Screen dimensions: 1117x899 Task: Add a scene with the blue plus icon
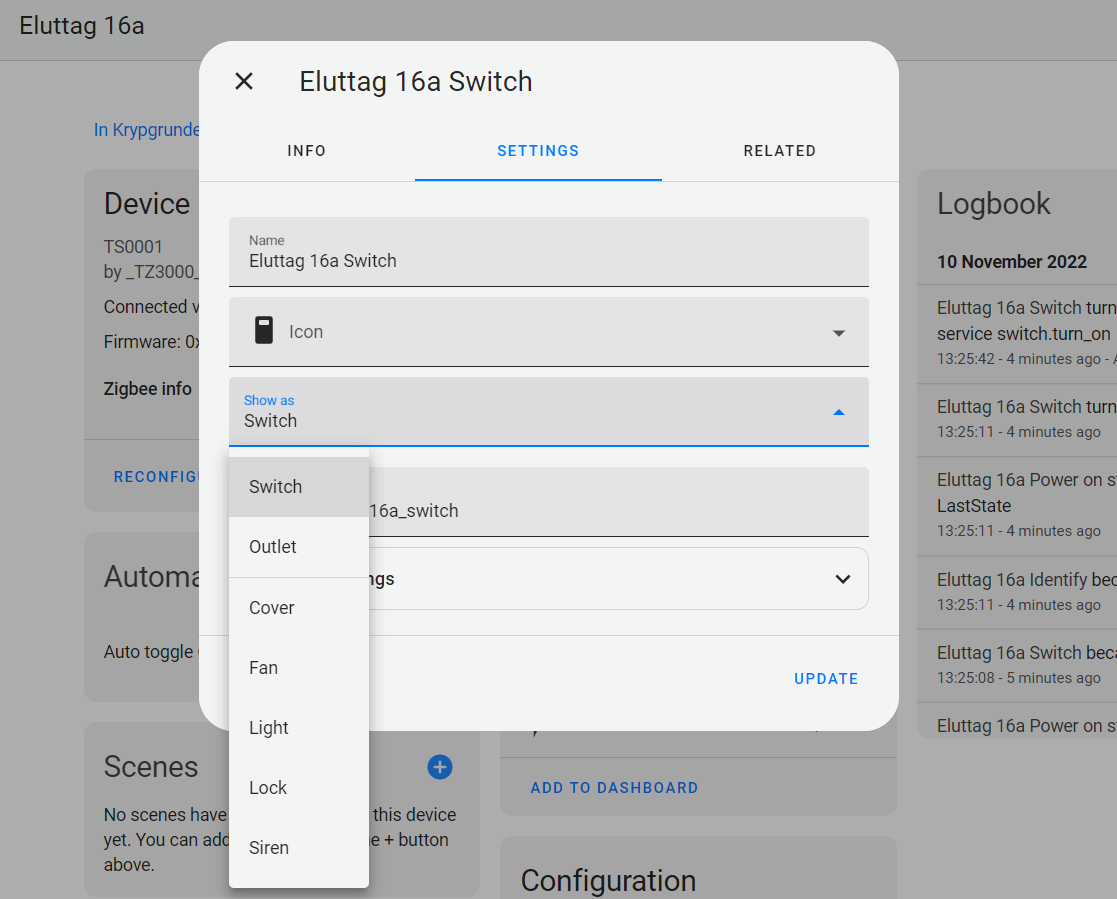point(439,767)
